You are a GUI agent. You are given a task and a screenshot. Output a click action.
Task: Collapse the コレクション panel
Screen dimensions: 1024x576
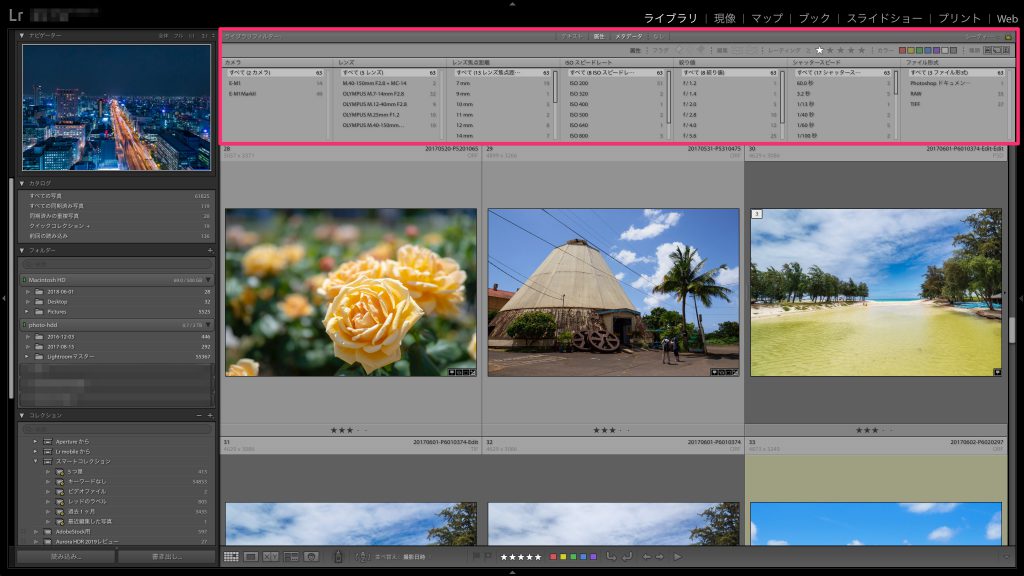point(22,415)
